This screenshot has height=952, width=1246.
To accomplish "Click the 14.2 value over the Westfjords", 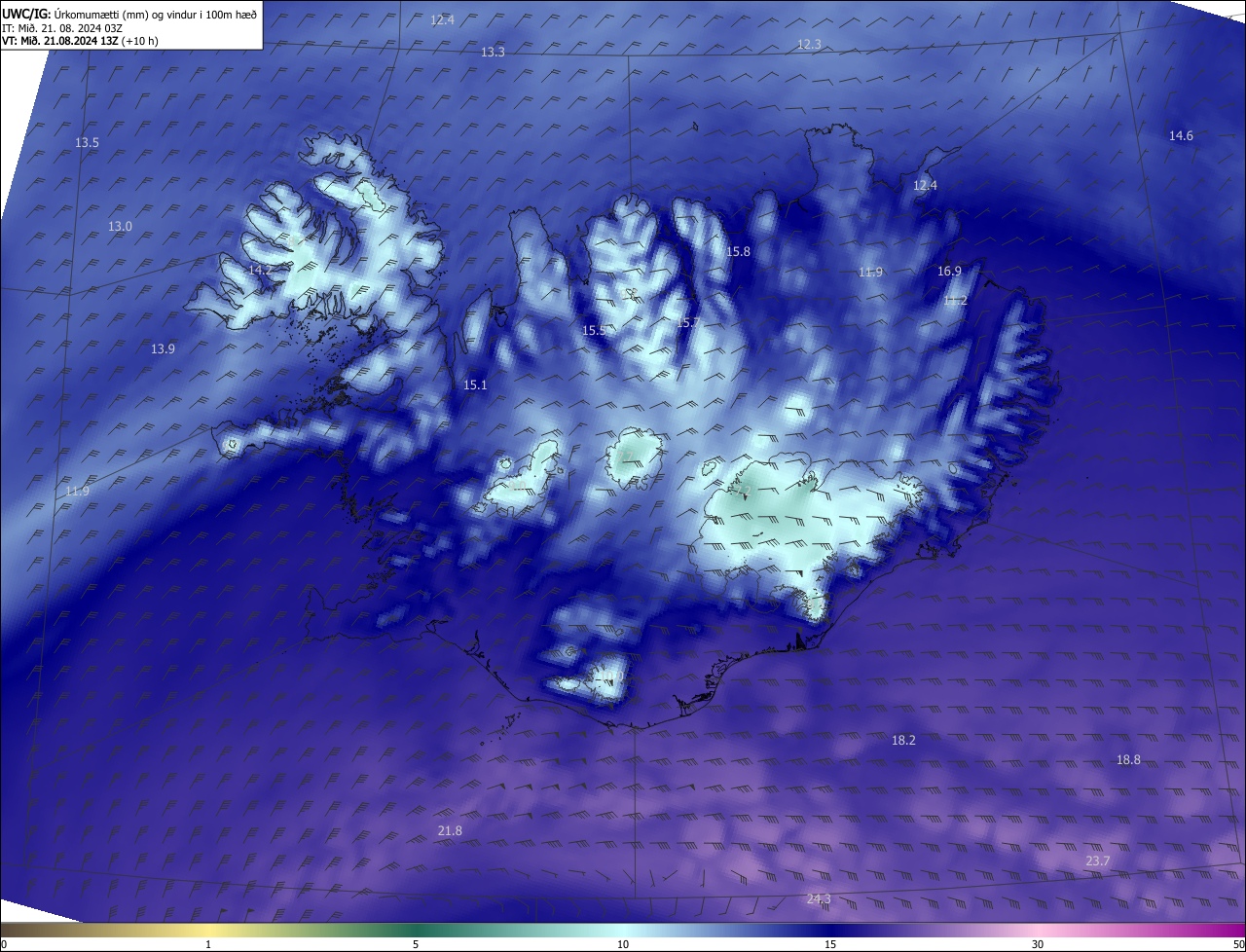I will [x=260, y=271].
